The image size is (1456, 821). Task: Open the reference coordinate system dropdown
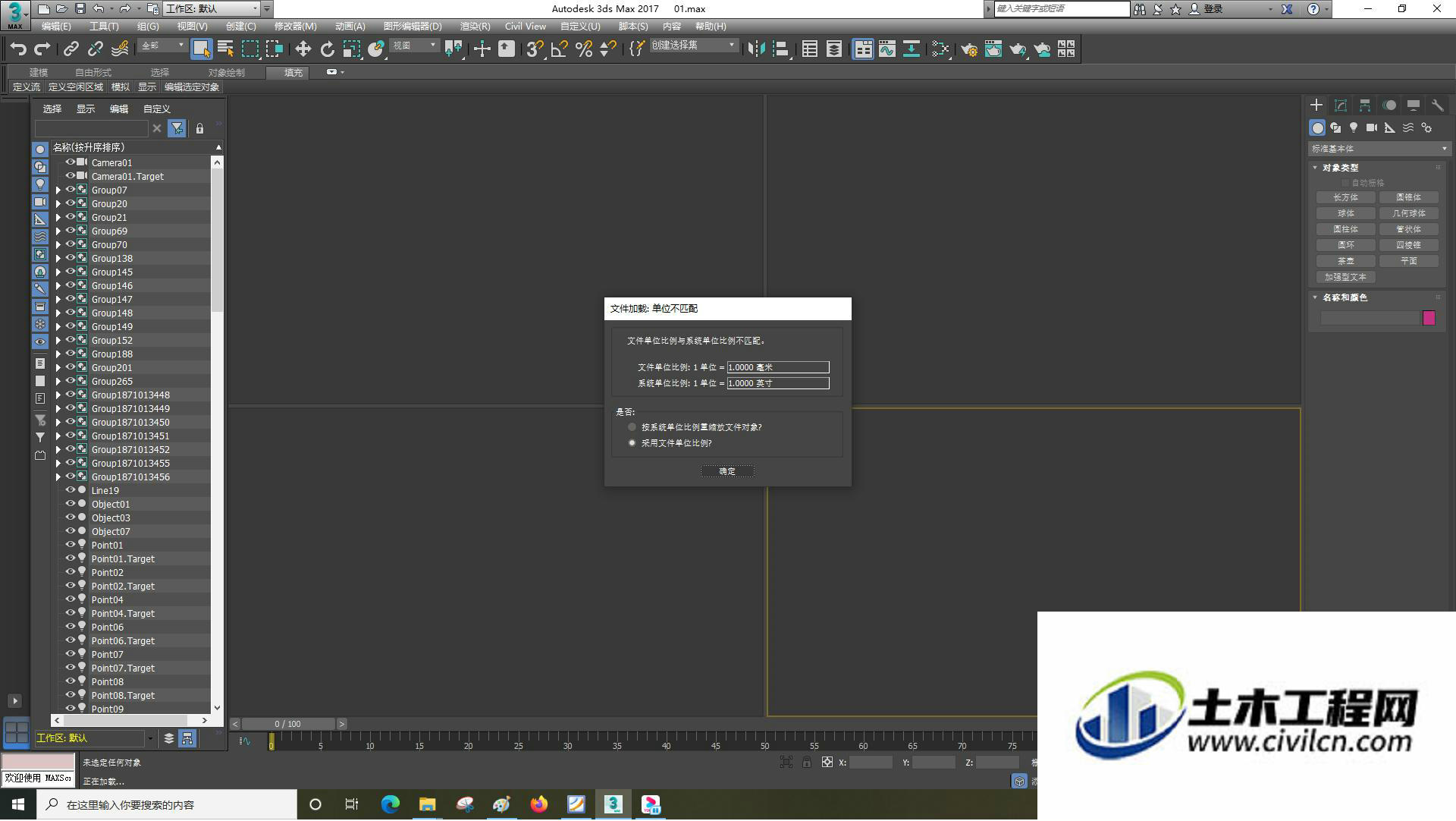pos(414,46)
